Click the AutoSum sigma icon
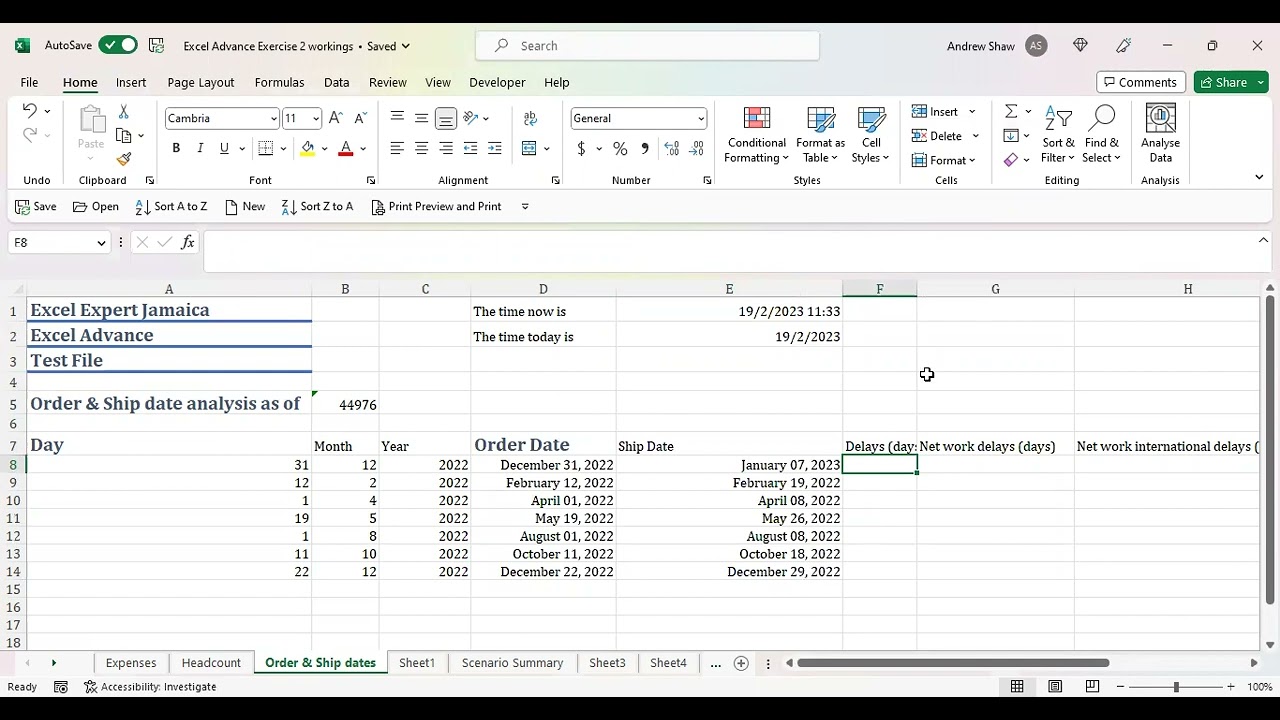 1011,111
